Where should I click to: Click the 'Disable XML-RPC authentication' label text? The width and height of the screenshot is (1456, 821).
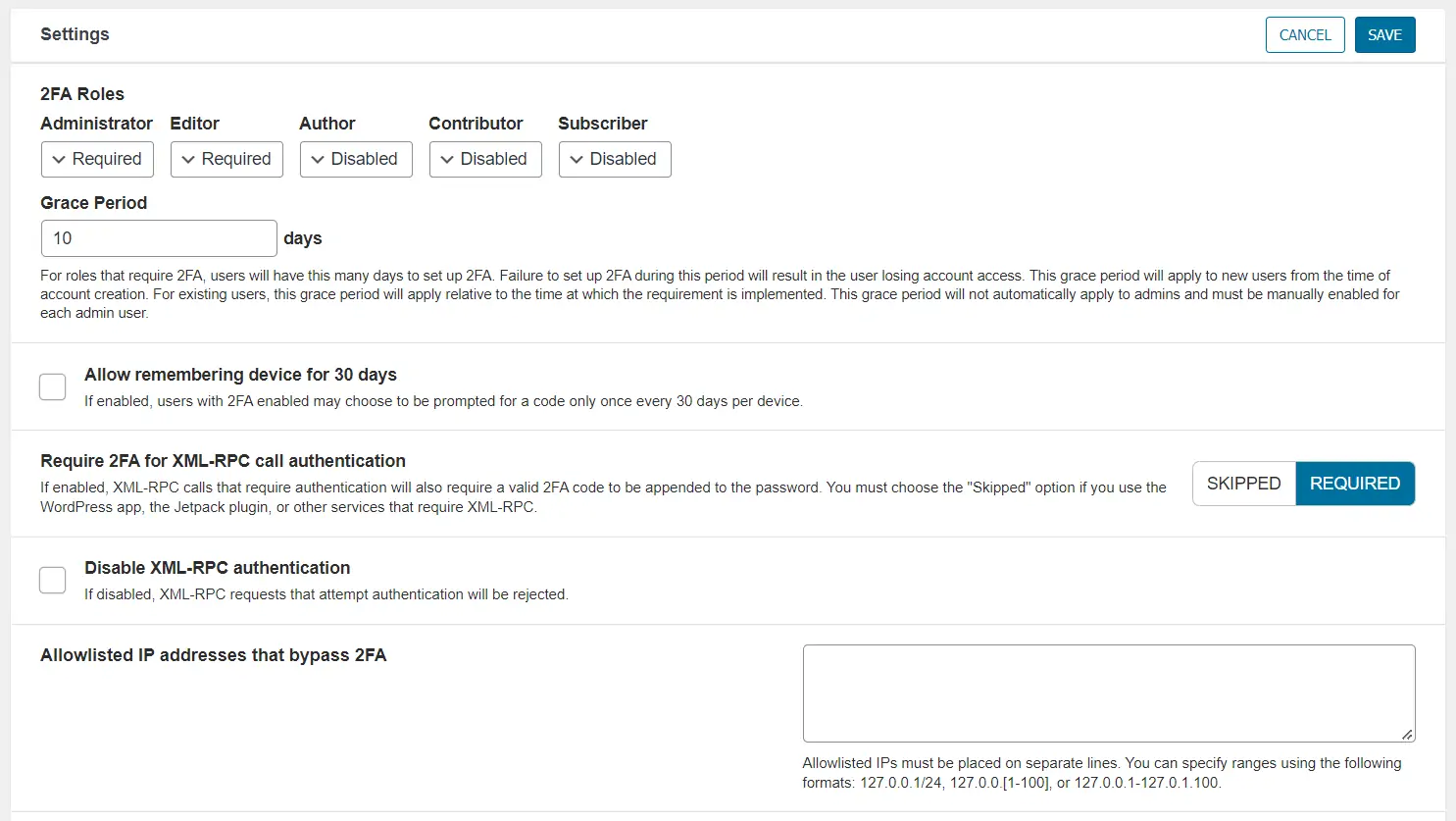pyautogui.click(x=217, y=568)
